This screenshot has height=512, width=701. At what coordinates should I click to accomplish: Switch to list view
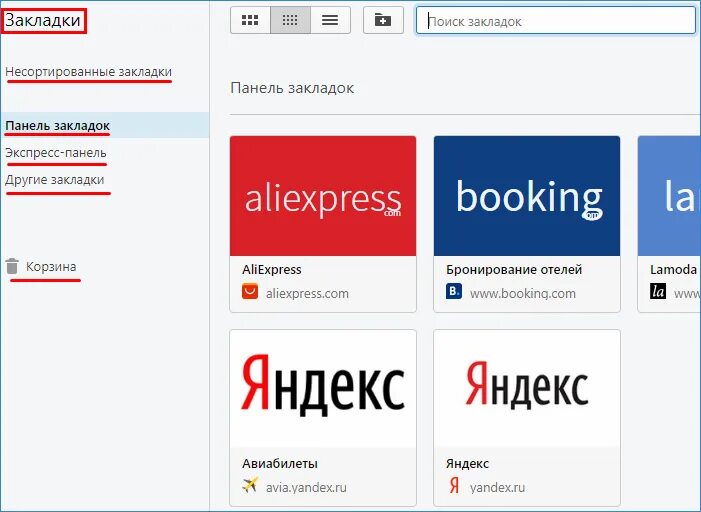pos(330,20)
